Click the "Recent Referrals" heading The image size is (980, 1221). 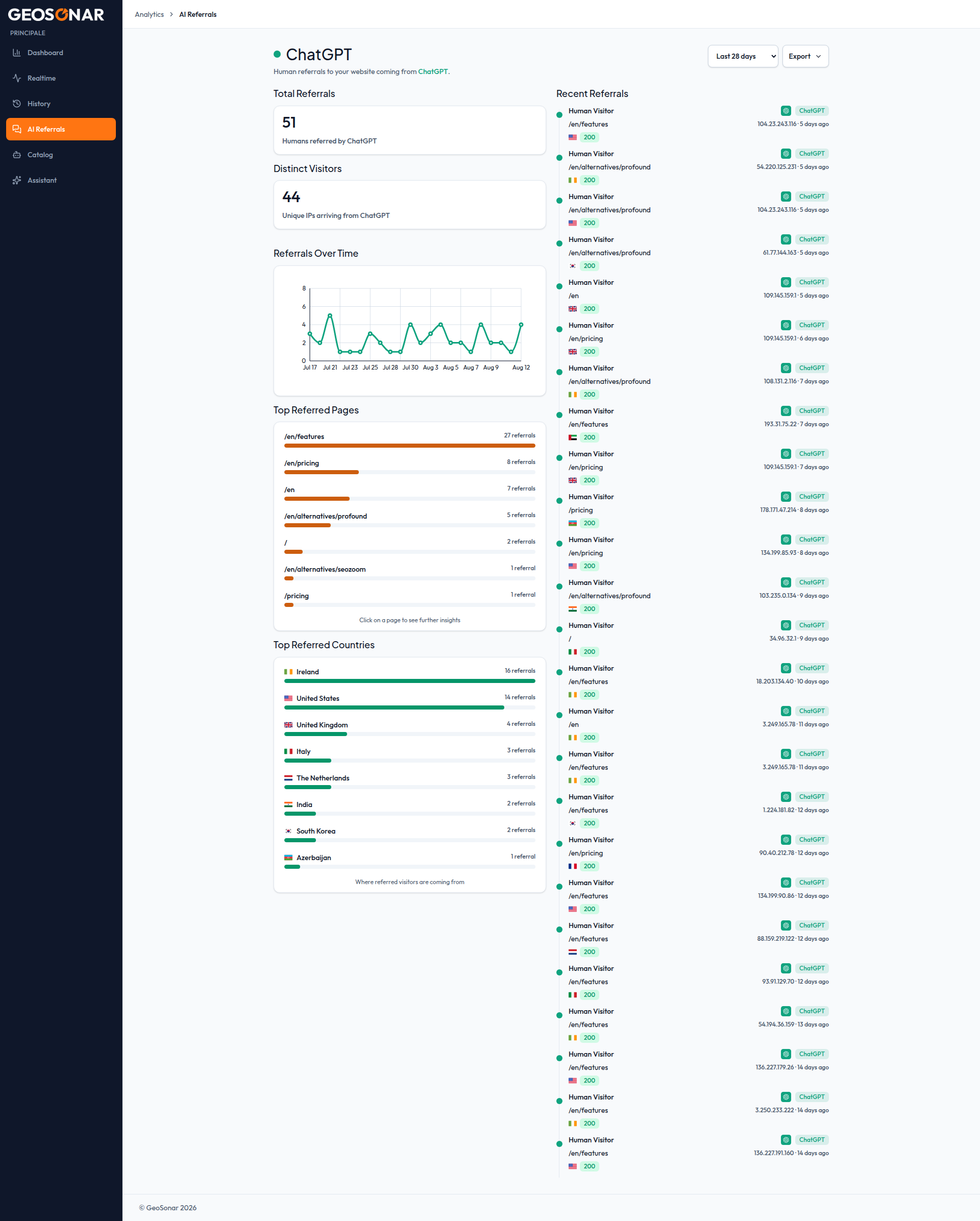click(592, 94)
